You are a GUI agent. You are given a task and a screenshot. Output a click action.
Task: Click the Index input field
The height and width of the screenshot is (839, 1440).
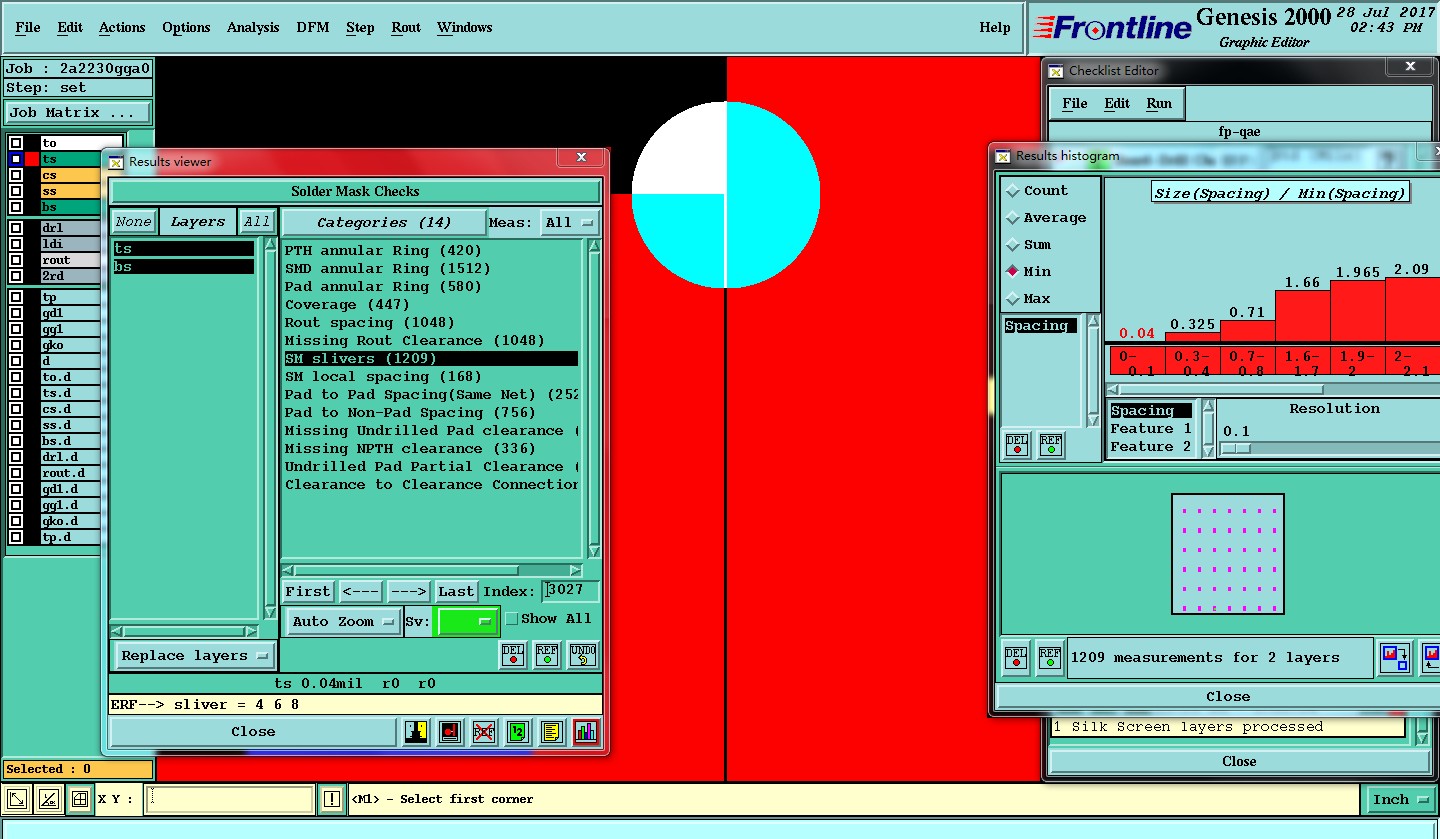(571, 591)
